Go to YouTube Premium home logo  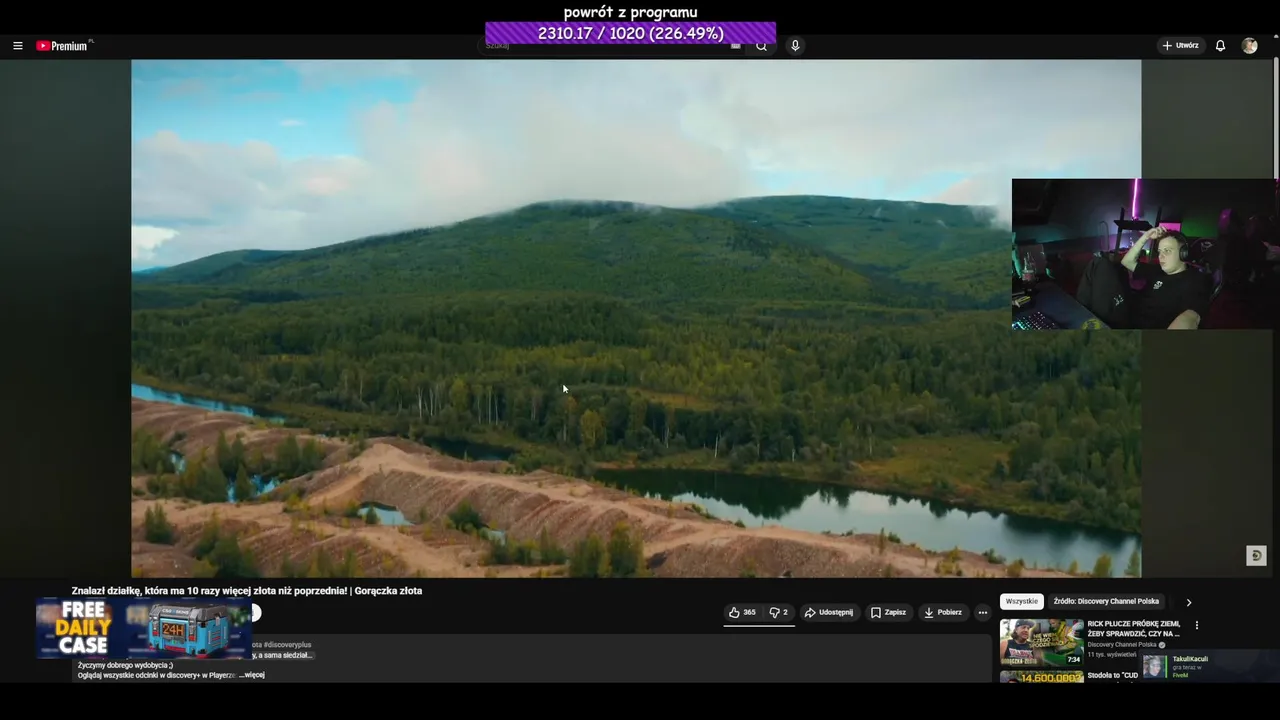64,46
